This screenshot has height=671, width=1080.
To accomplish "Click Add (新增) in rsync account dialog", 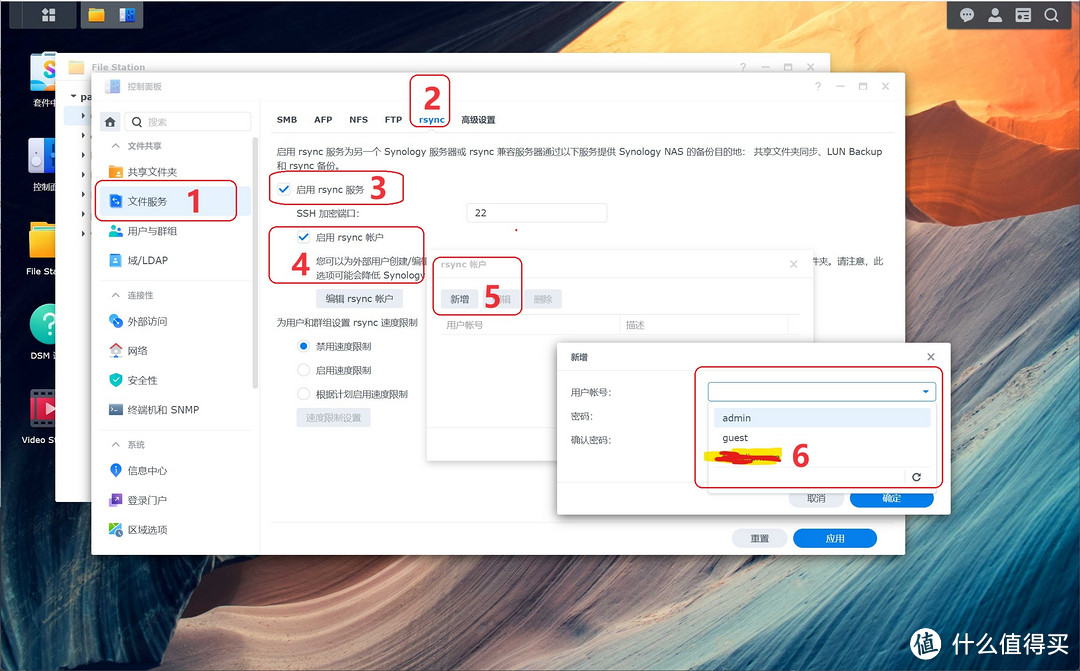I will coord(459,299).
